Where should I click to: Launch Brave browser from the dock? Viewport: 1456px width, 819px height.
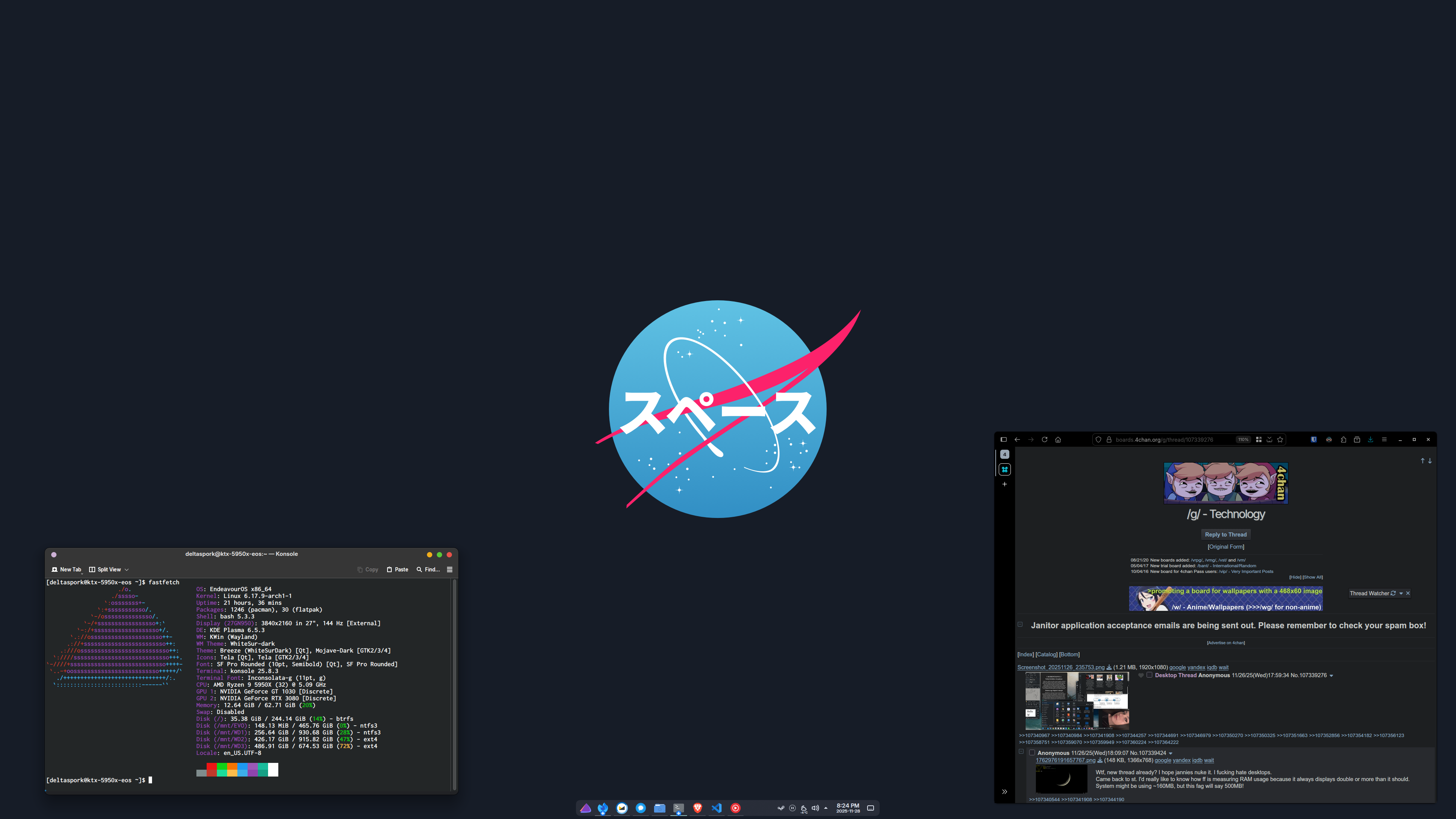tap(698, 808)
